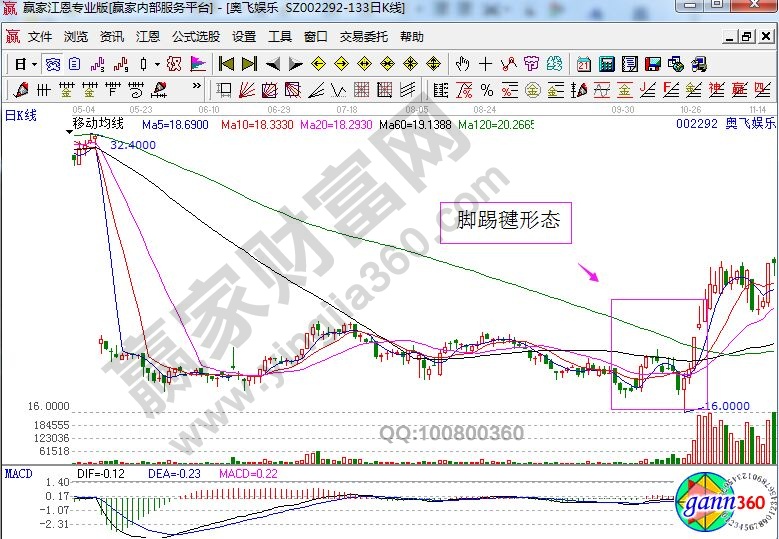Open the calendar icon showing 21
This screenshot has height=539, width=779.
click(584, 64)
